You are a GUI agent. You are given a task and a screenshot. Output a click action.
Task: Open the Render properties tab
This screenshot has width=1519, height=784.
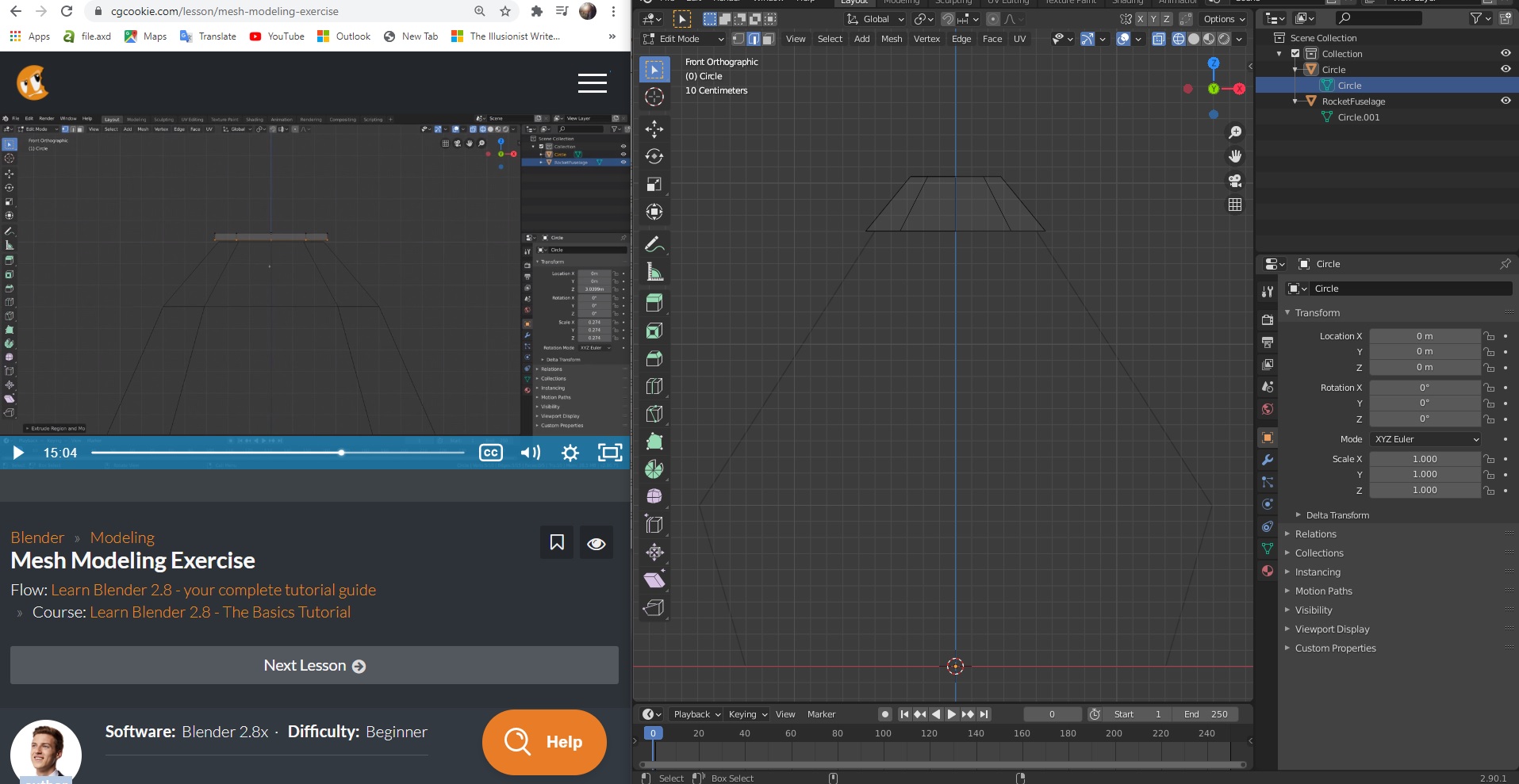1268,320
